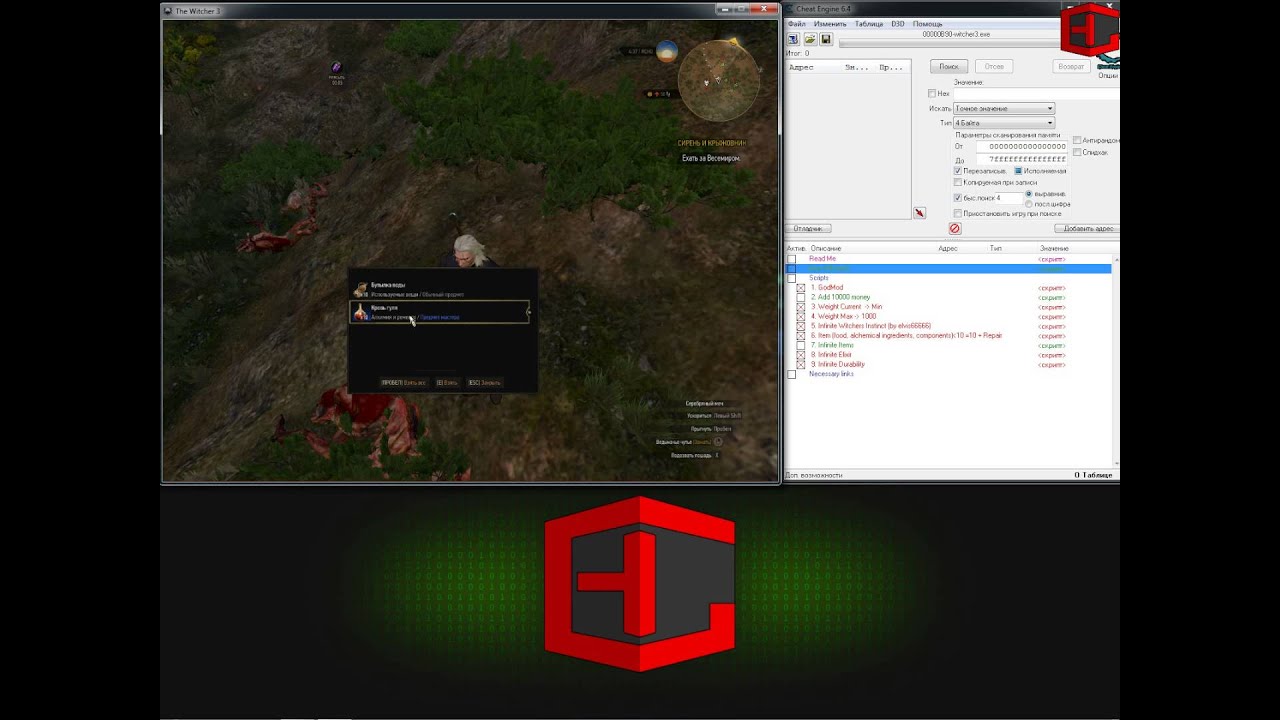Click the E Взять loot button

[x=446, y=383]
